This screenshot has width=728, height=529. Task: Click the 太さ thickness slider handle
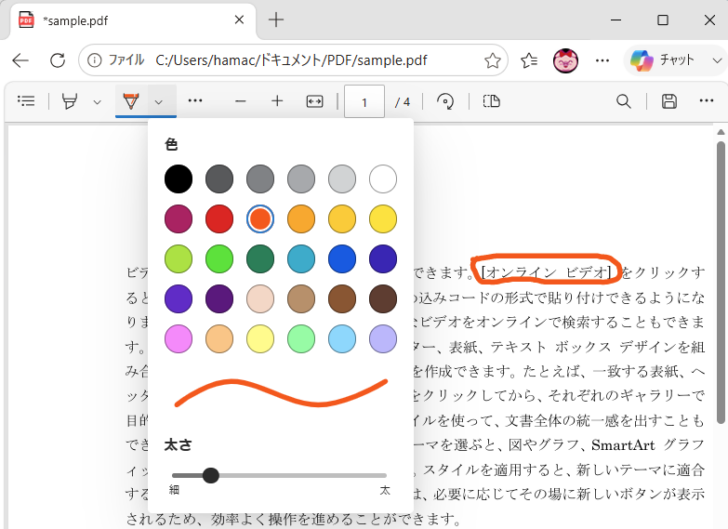click(211, 475)
